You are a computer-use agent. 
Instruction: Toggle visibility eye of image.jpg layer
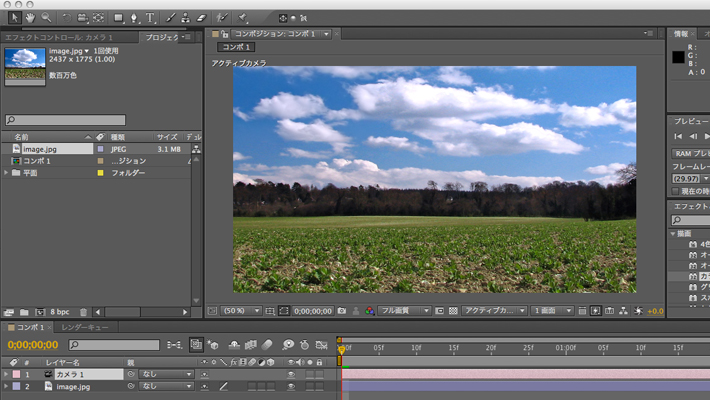click(291, 386)
